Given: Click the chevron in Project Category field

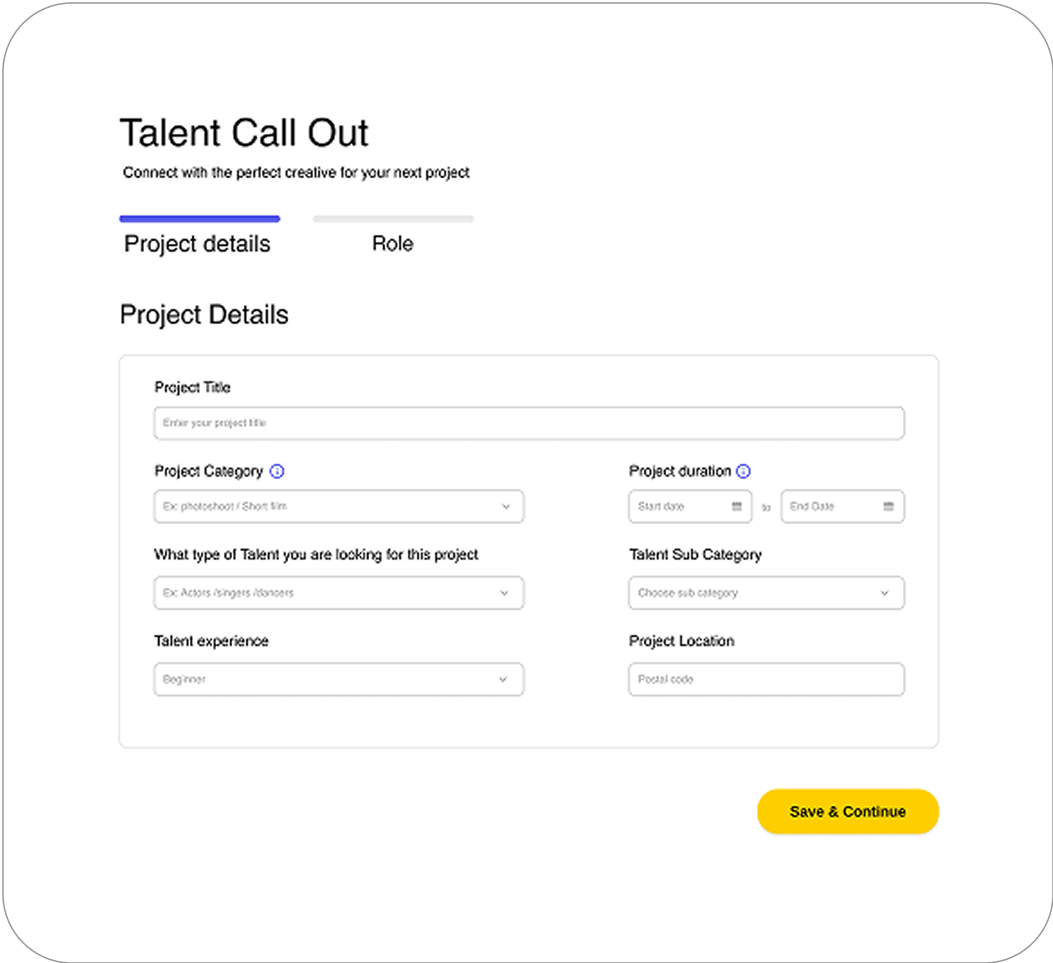Looking at the screenshot, I should coord(505,507).
